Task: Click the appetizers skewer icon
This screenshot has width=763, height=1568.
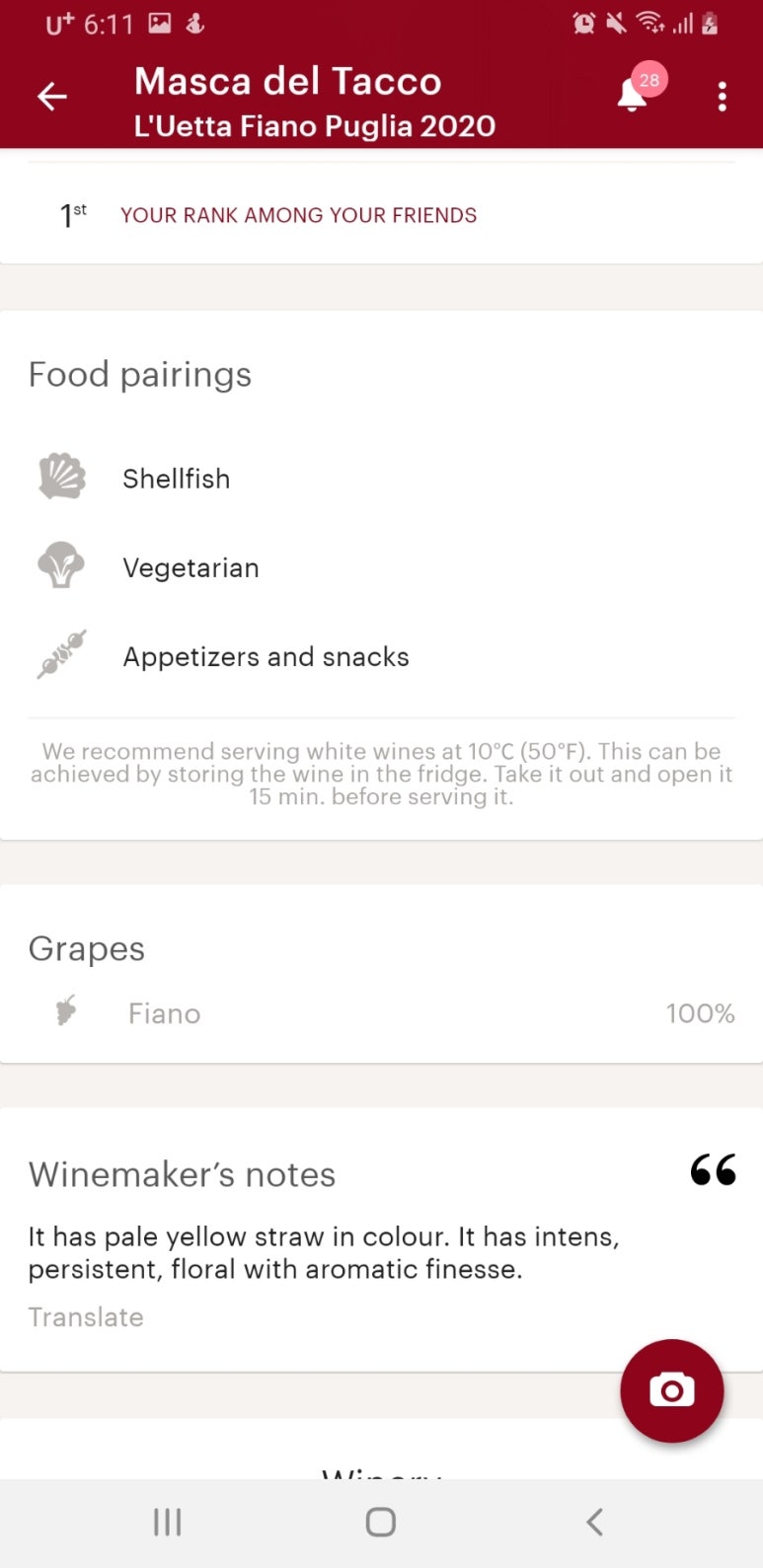Action: pos(61,654)
